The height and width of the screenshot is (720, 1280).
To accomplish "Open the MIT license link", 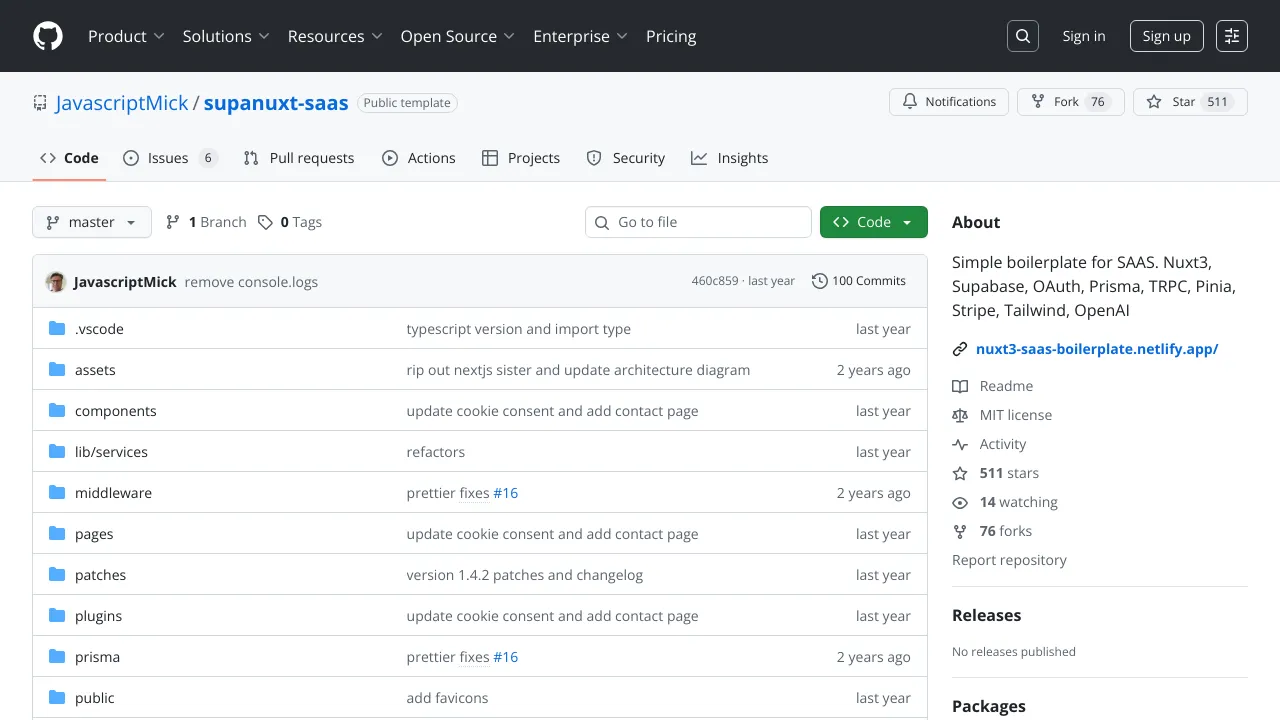I will [x=1015, y=415].
